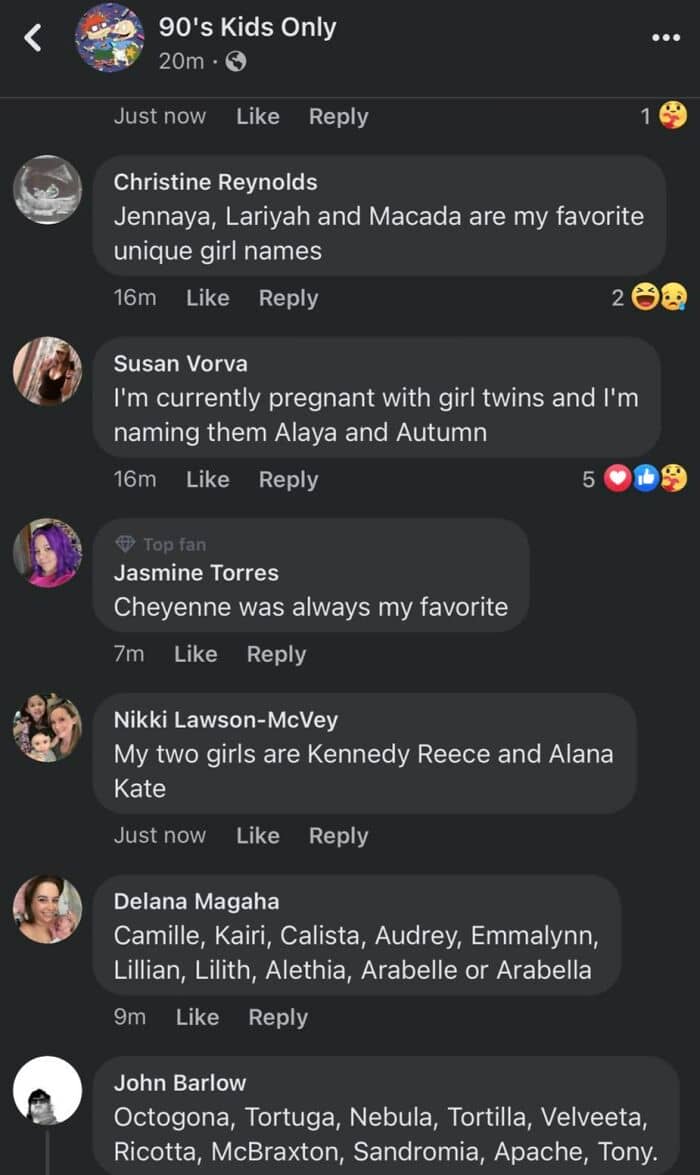This screenshot has width=700, height=1175.
Task: Open the 90's Kids Only page avatar
Action: (x=110, y=37)
